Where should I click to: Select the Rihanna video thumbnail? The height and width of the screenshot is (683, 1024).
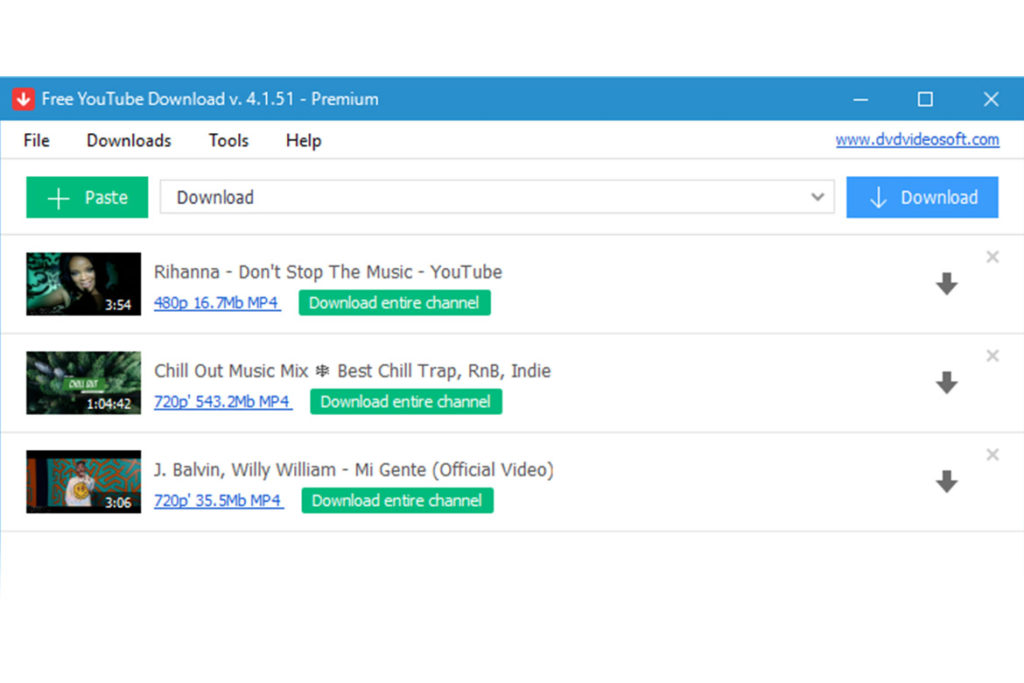point(84,284)
